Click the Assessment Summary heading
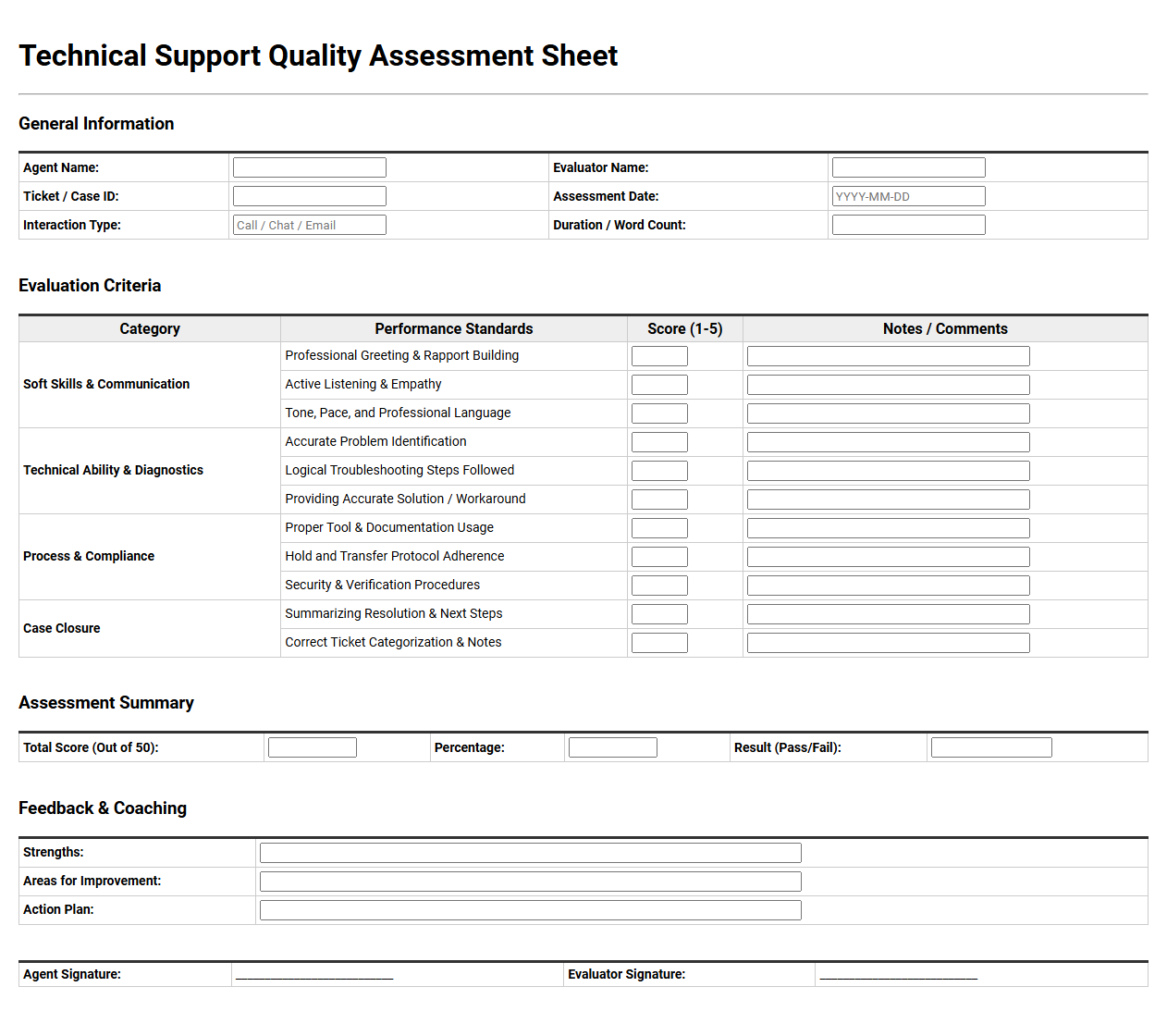1167x1036 pixels. pos(106,703)
